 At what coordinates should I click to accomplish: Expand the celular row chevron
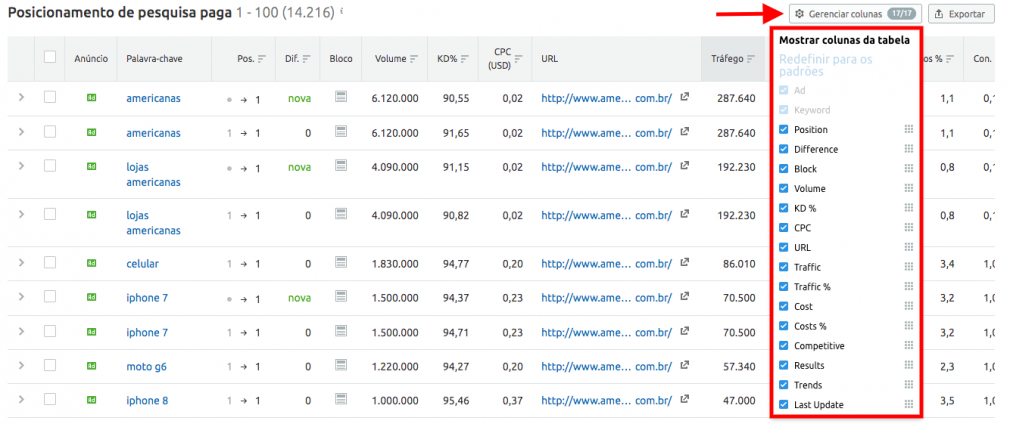point(21,262)
